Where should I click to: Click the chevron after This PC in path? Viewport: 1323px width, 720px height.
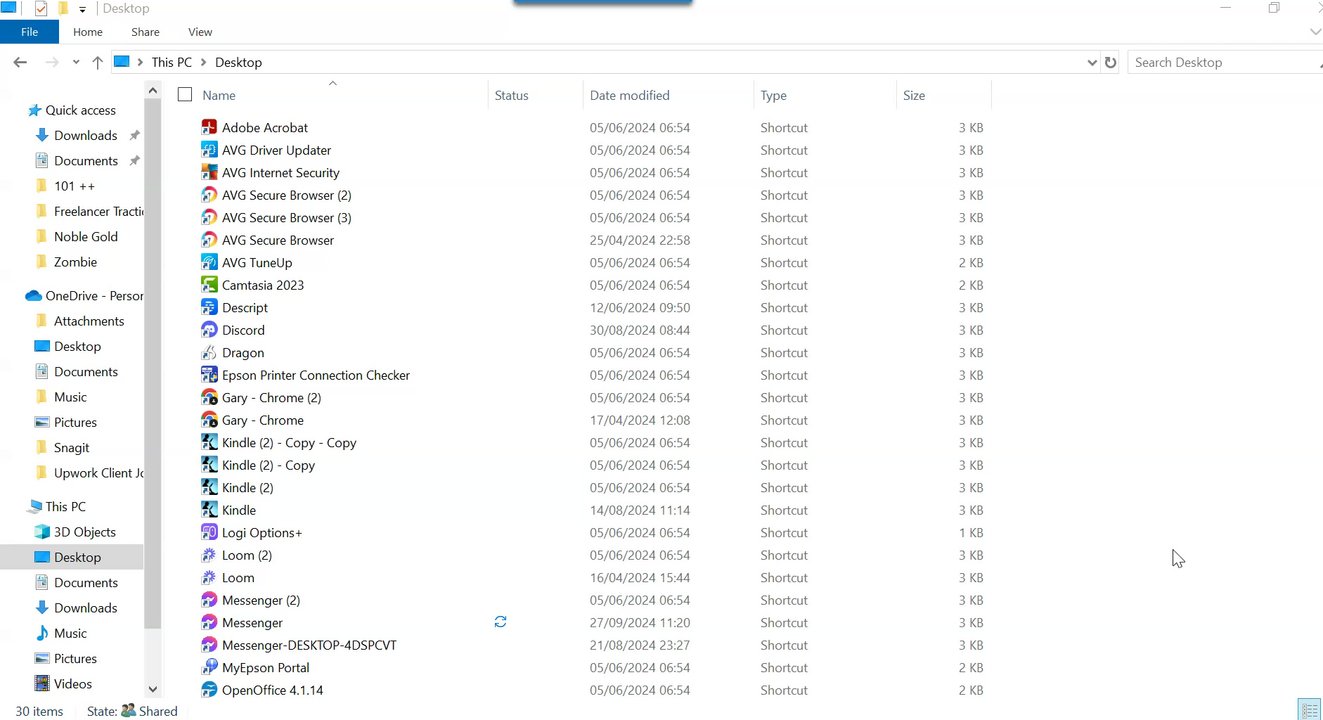[204, 62]
